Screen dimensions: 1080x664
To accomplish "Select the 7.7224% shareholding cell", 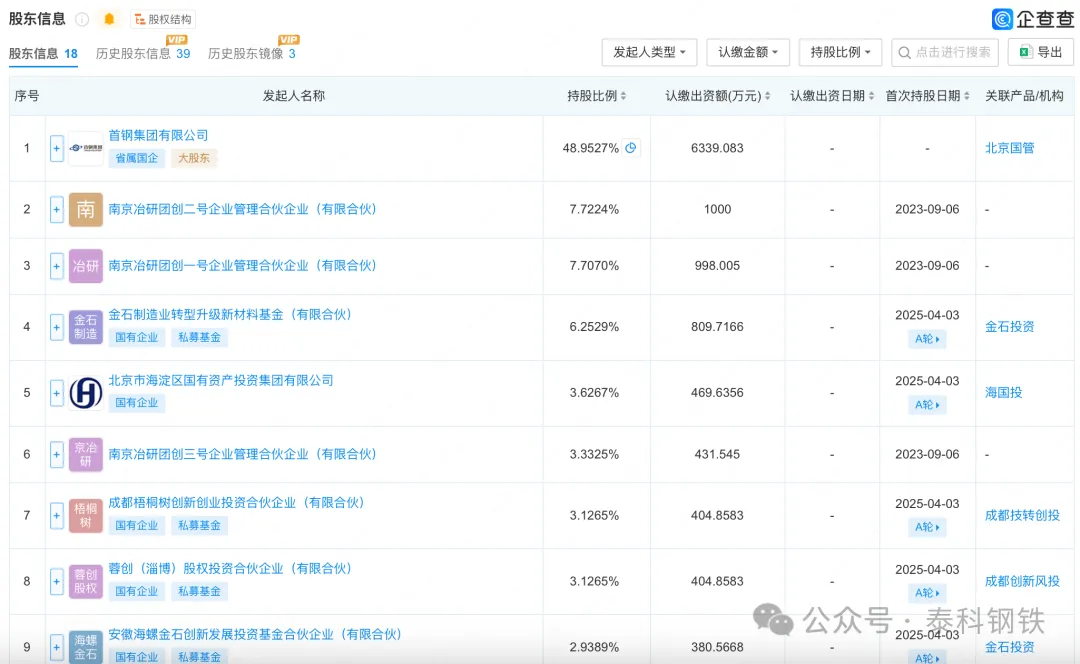I will pos(594,209).
